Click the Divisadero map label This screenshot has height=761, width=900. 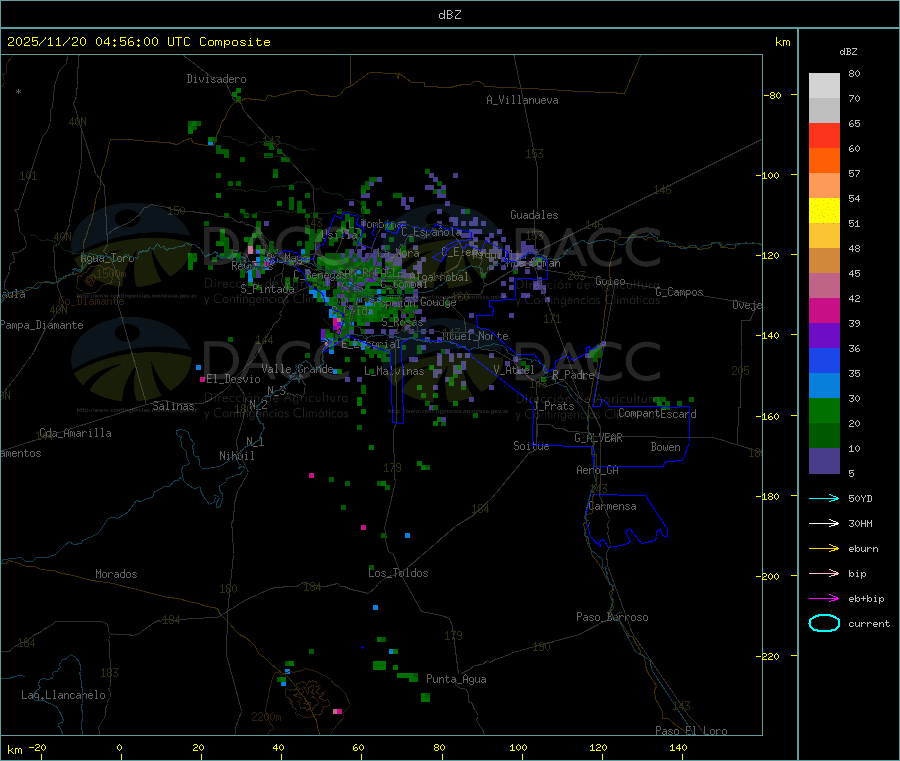[216, 79]
